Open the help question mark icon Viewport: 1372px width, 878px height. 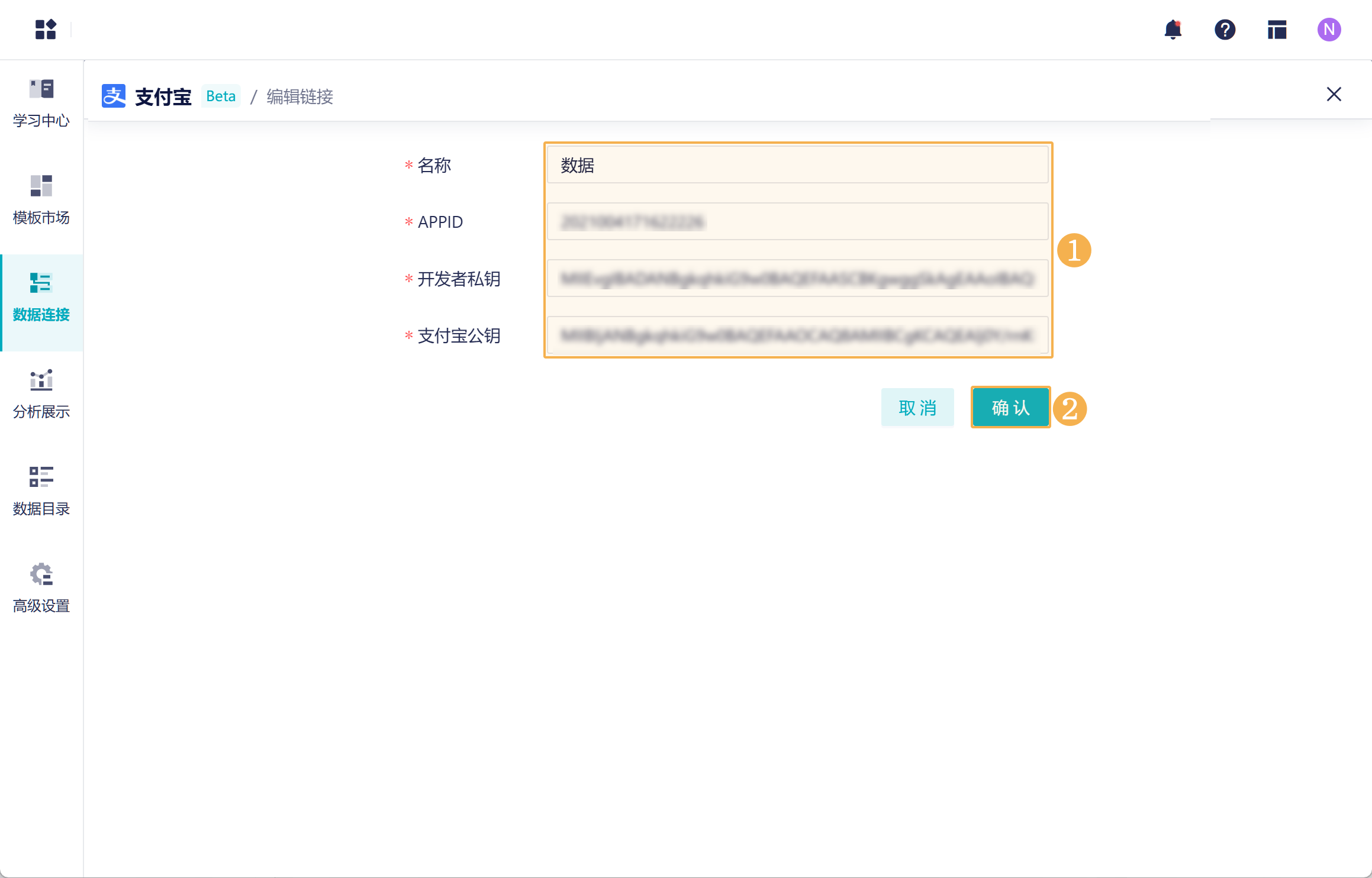click(x=1225, y=30)
